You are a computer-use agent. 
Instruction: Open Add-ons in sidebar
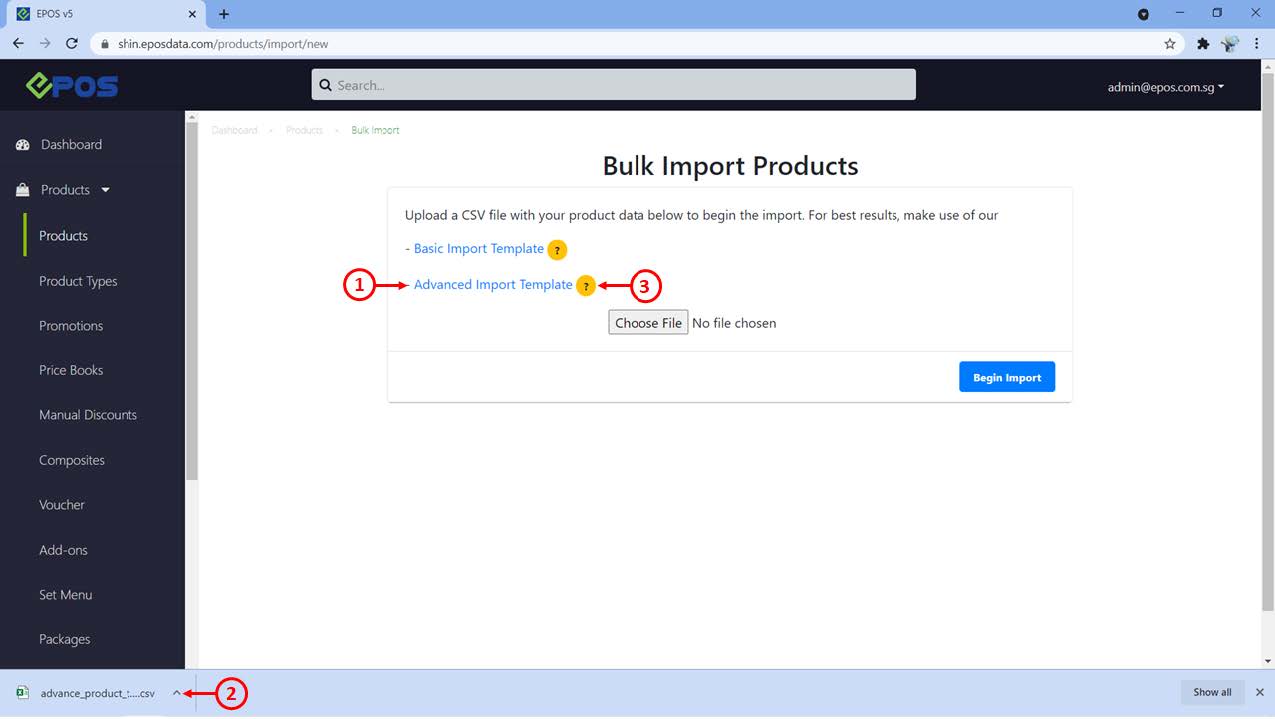click(63, 550)
